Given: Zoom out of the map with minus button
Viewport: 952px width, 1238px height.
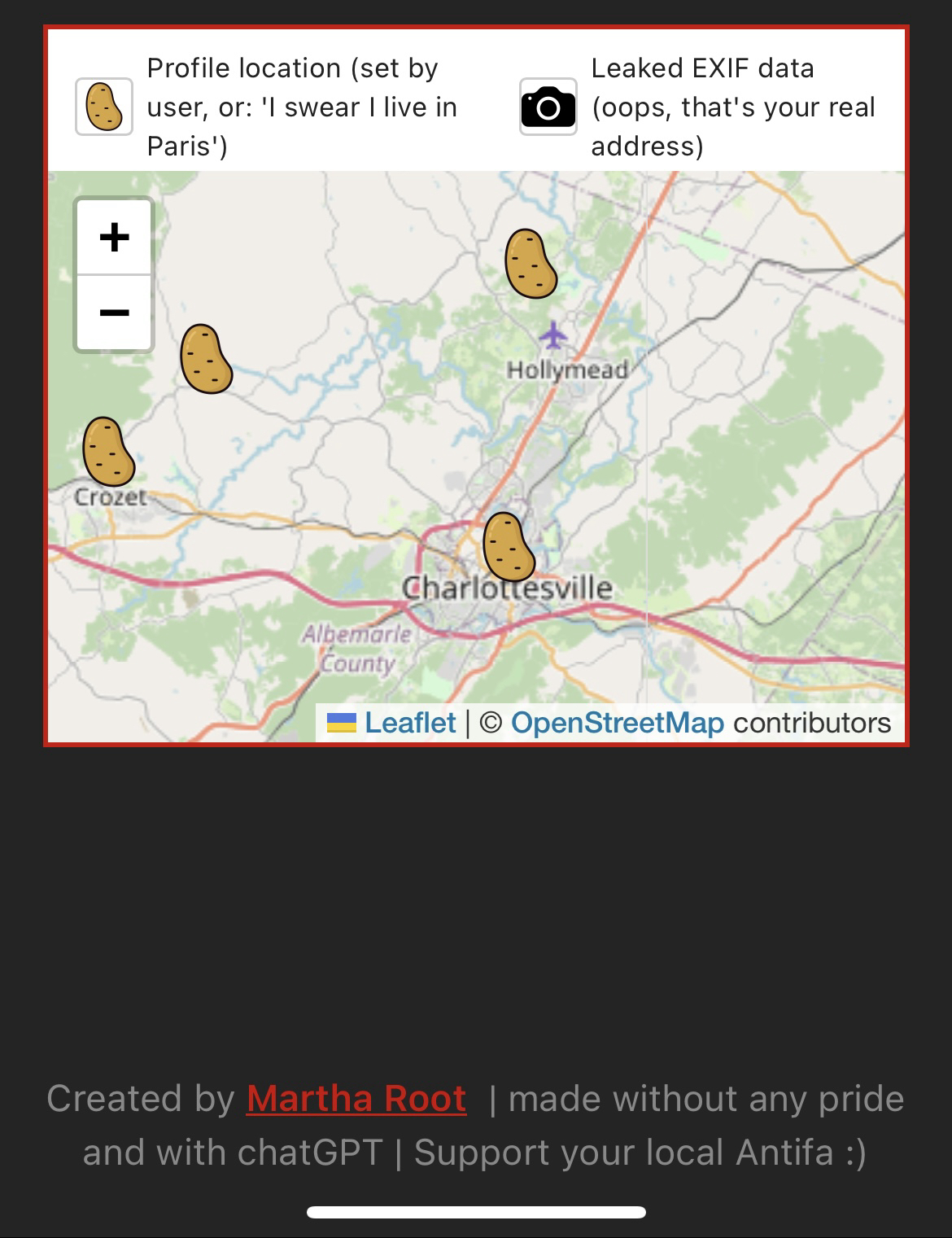Looking at the screenshot, I should tap(114, 313).
